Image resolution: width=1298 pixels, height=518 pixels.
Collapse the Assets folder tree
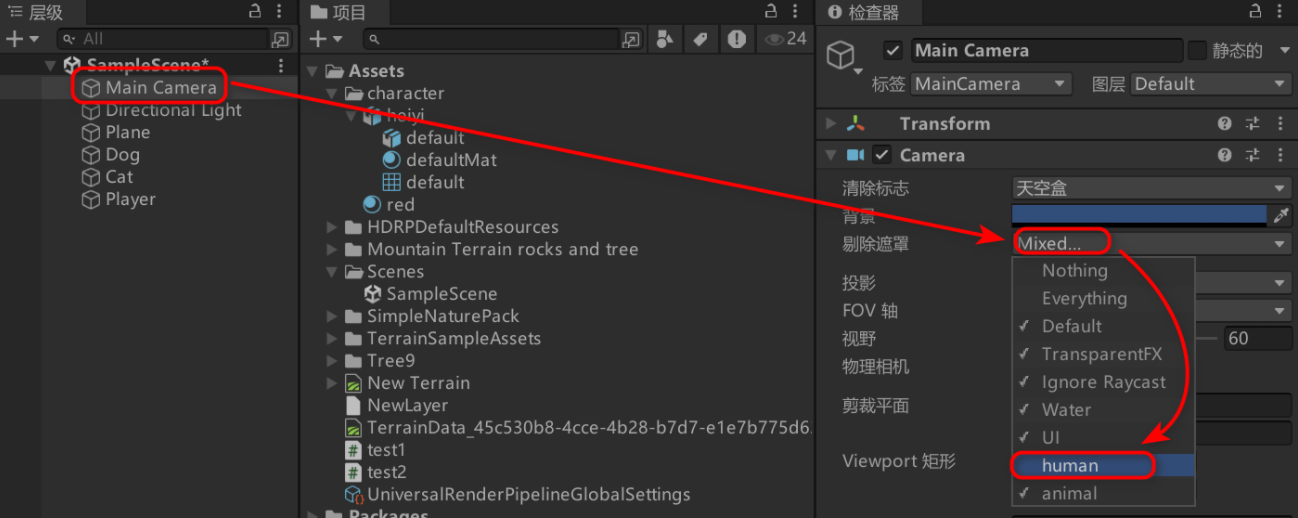[313, 71]
